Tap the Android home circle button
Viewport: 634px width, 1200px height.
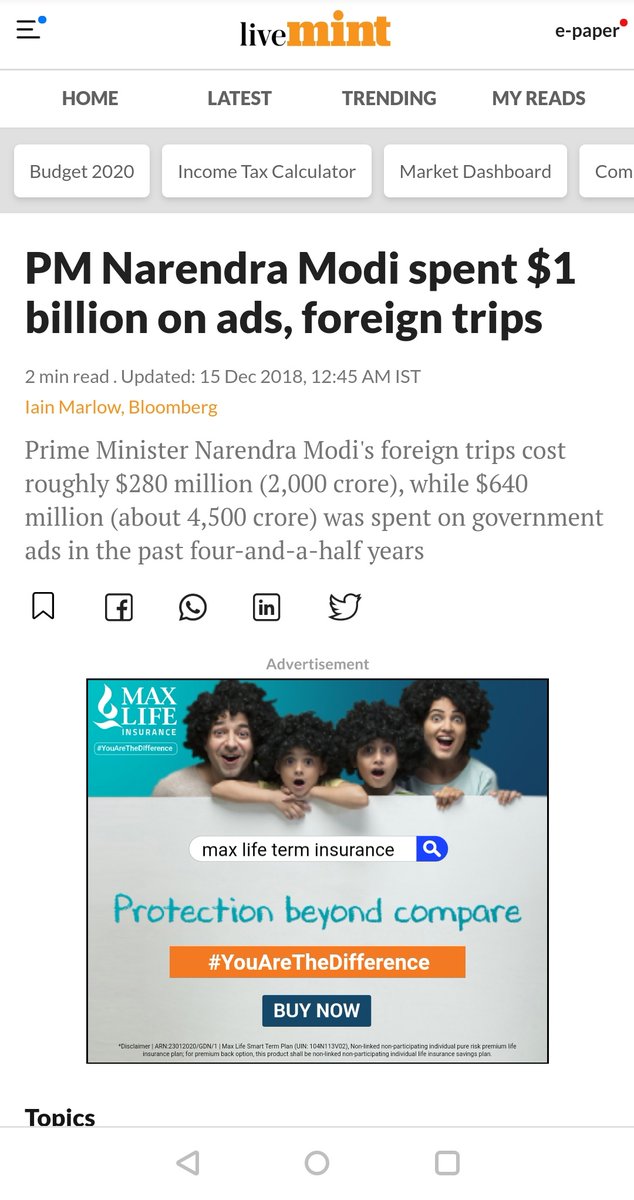(x=317, y=1162)
